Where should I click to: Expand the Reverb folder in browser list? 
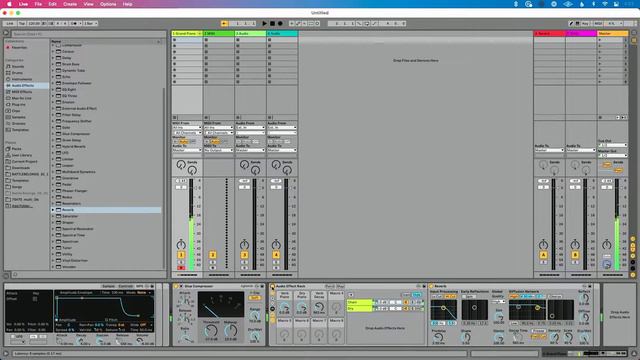click(53, 210)
